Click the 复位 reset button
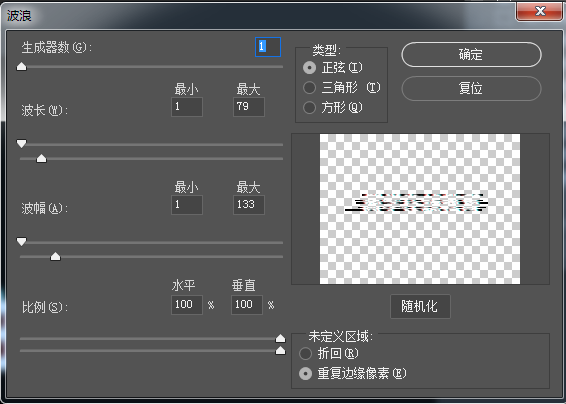This screenshot has width=566, height=404. point(471,88)
